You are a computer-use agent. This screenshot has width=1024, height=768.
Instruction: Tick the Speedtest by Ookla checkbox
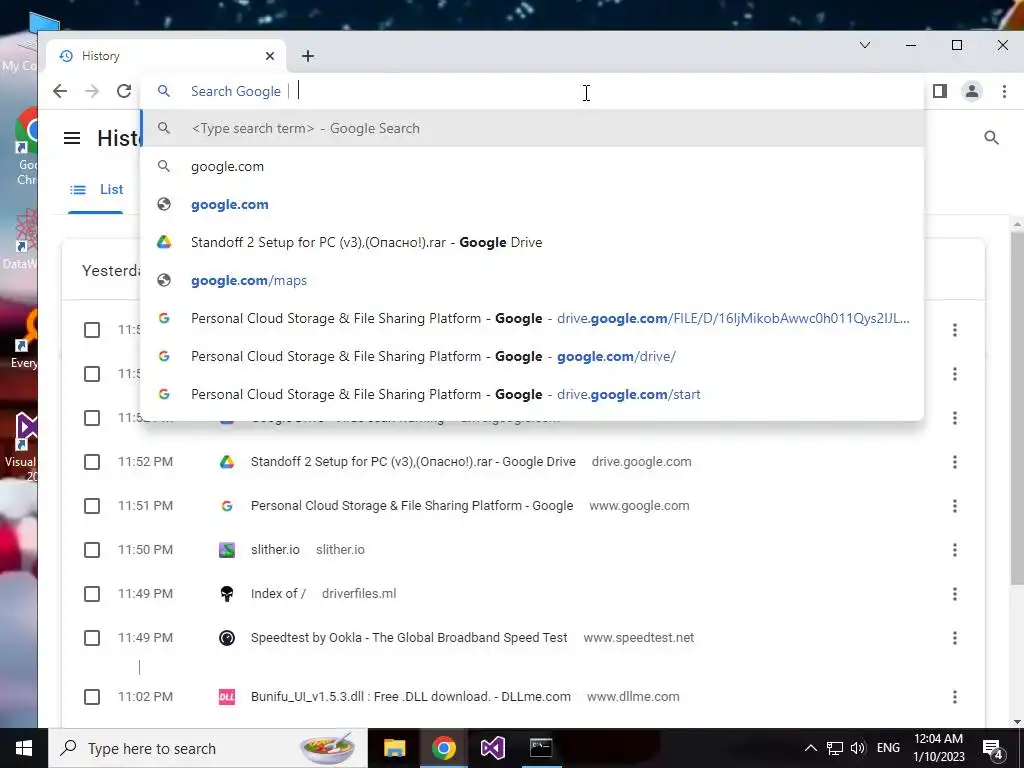point(92,637)
